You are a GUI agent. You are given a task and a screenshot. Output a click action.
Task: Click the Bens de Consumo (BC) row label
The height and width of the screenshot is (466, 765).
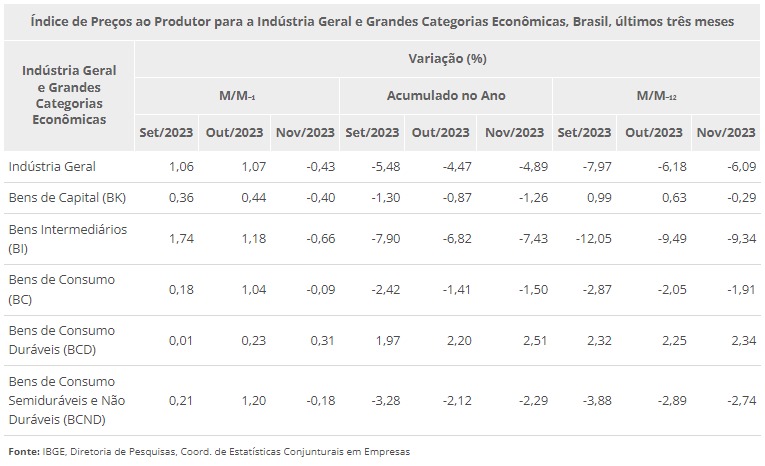click(61, 288)
